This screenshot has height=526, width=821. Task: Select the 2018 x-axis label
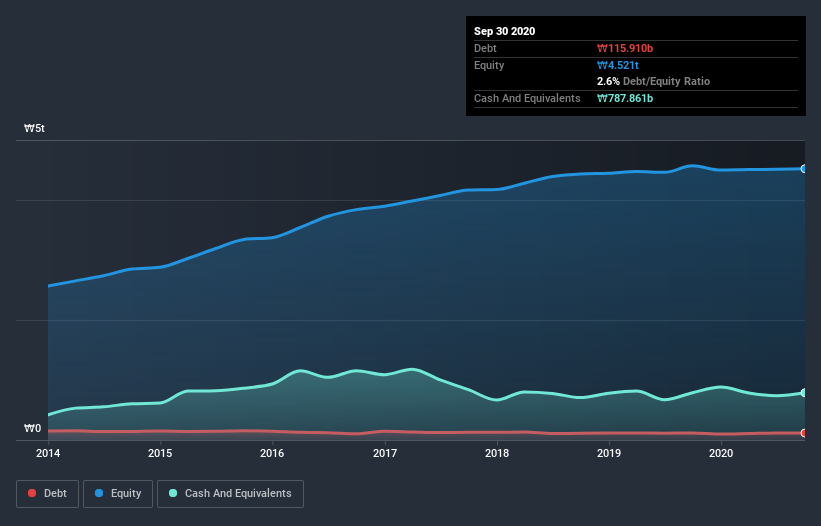click(497, 453)
